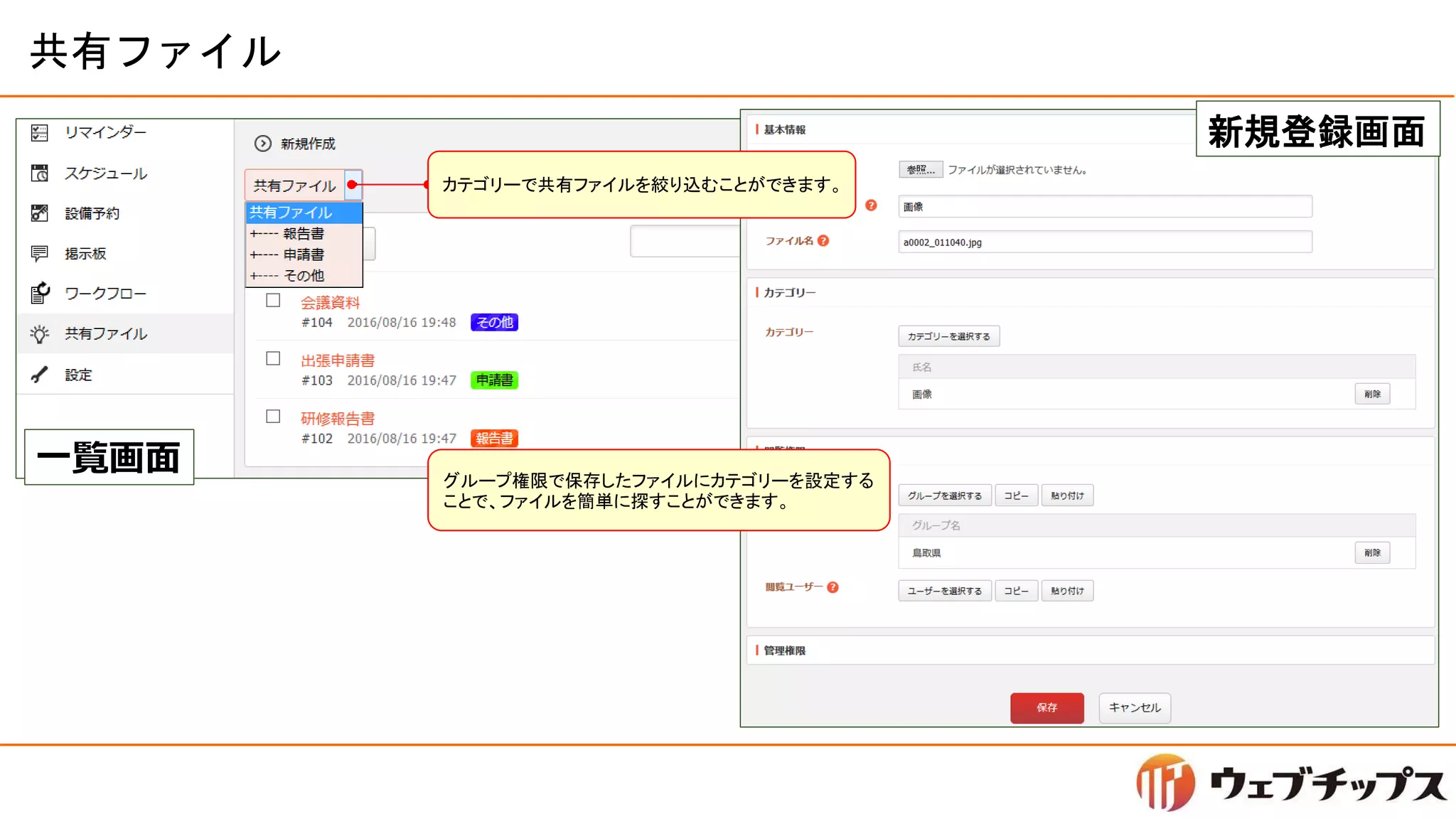Open 設定 in the sidebar menu
The width and height of the screenshot is (1456, 819).
78,375
